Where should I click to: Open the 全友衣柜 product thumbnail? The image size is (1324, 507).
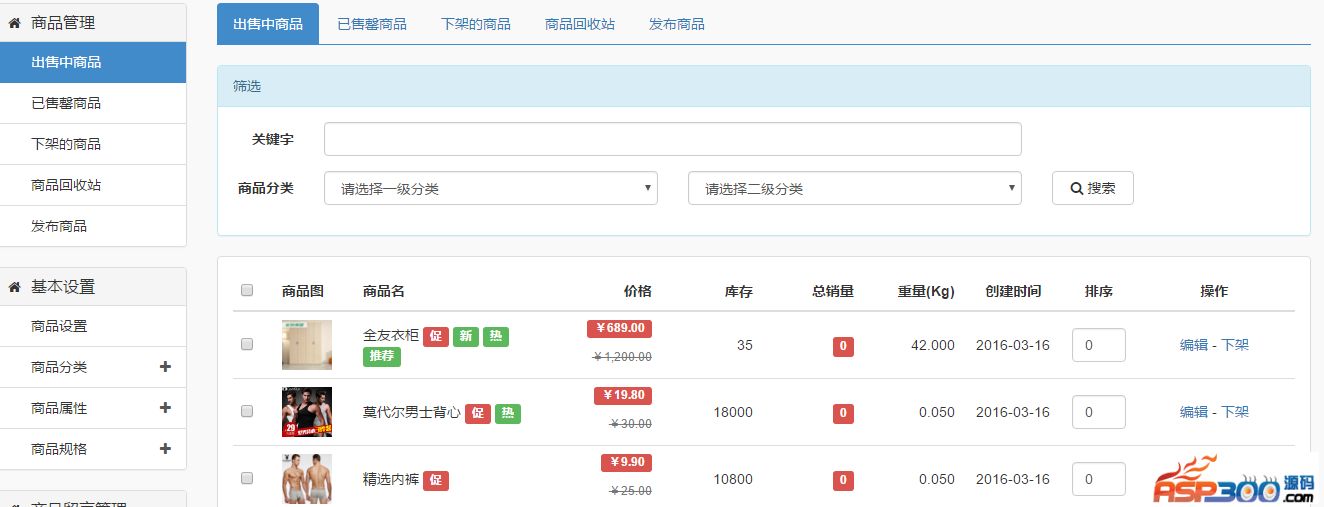(307, 345)
